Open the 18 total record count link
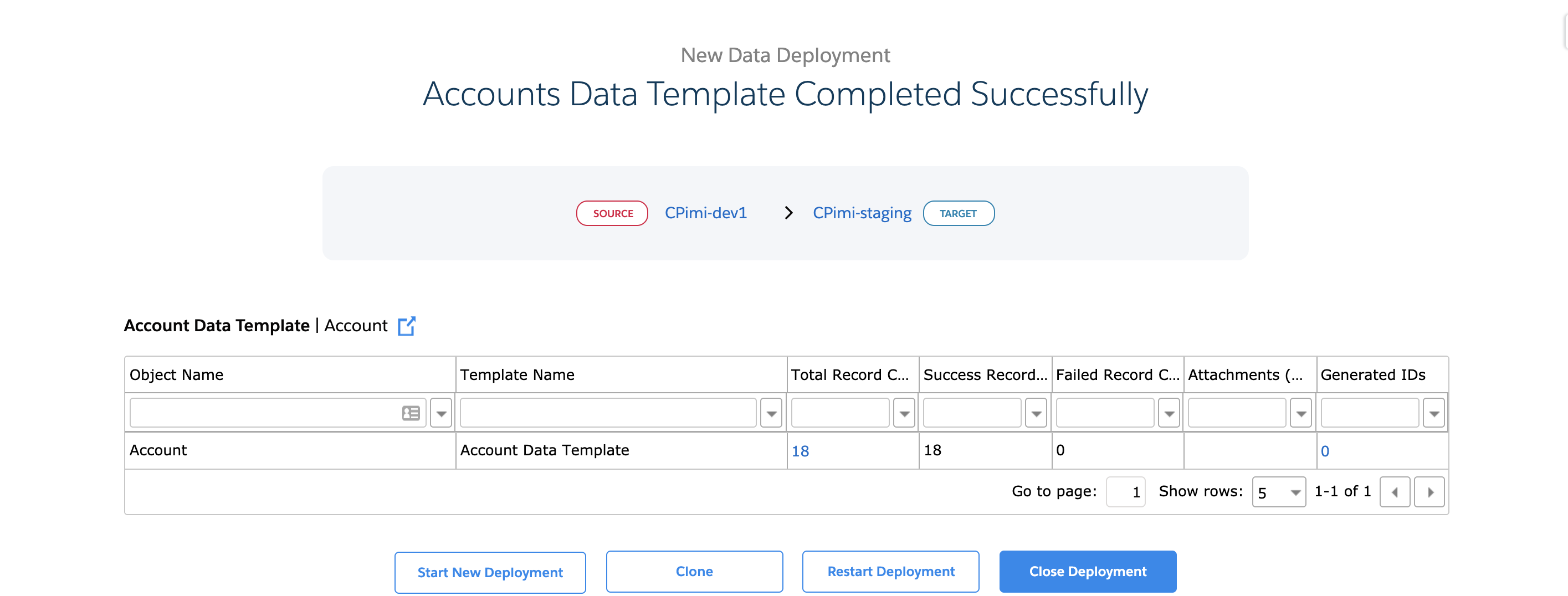 [x=800, y=451]
